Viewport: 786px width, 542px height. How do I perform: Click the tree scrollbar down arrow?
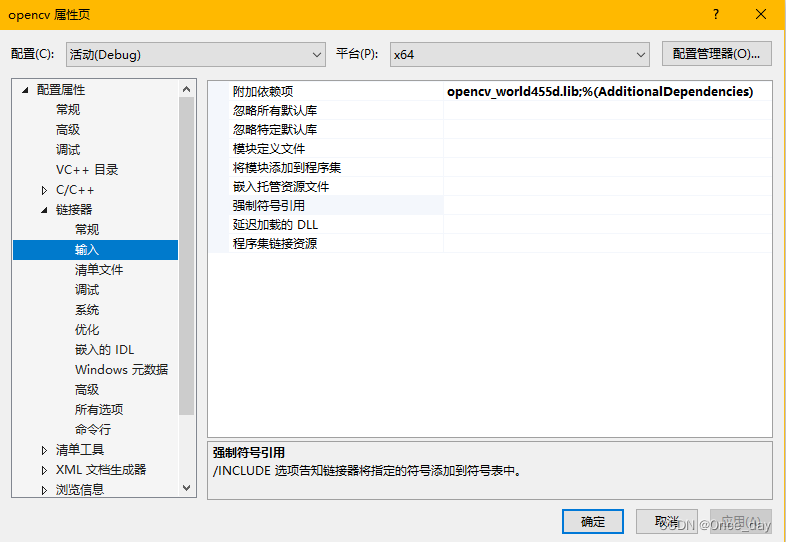click(x=186, y=488)
